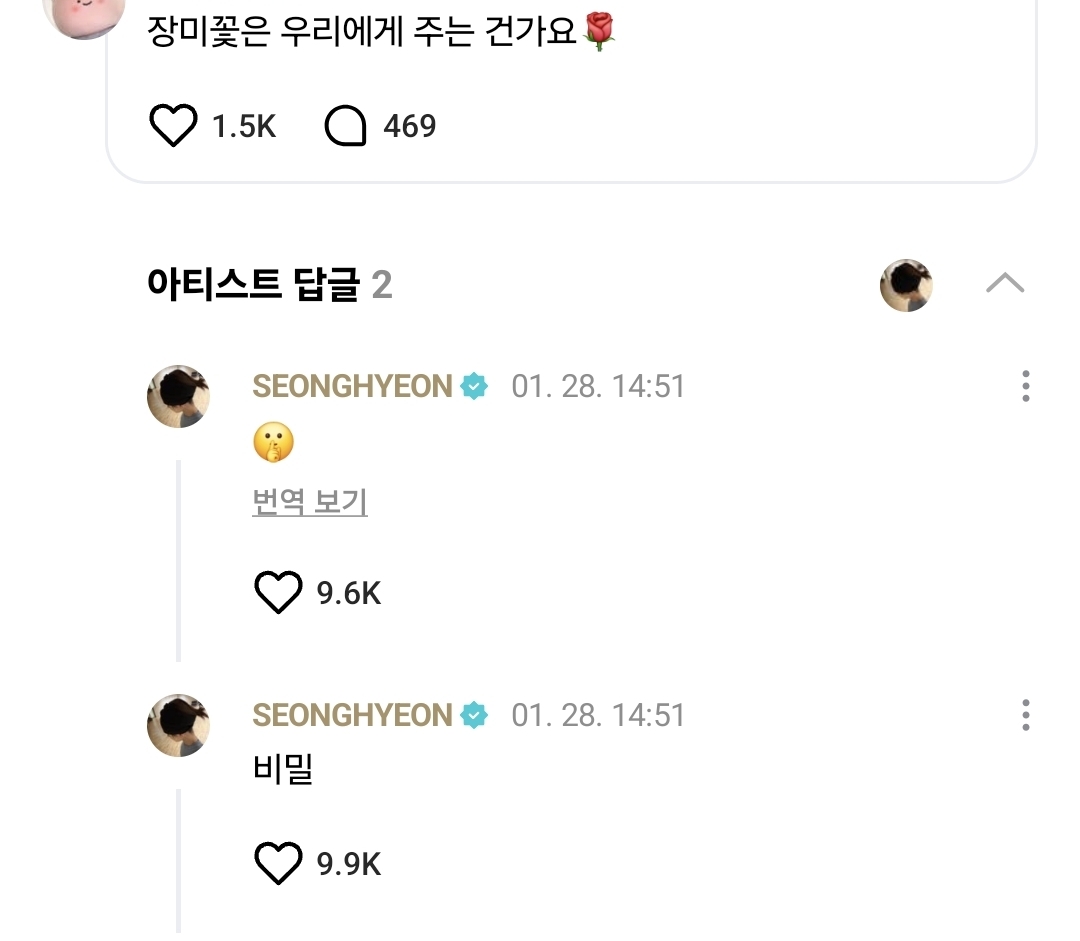Viewport: 1080px width, 941px height.
Task: Open SEONGHYEON's avatar on the 비밀 reply
Action: pos(178,725)
